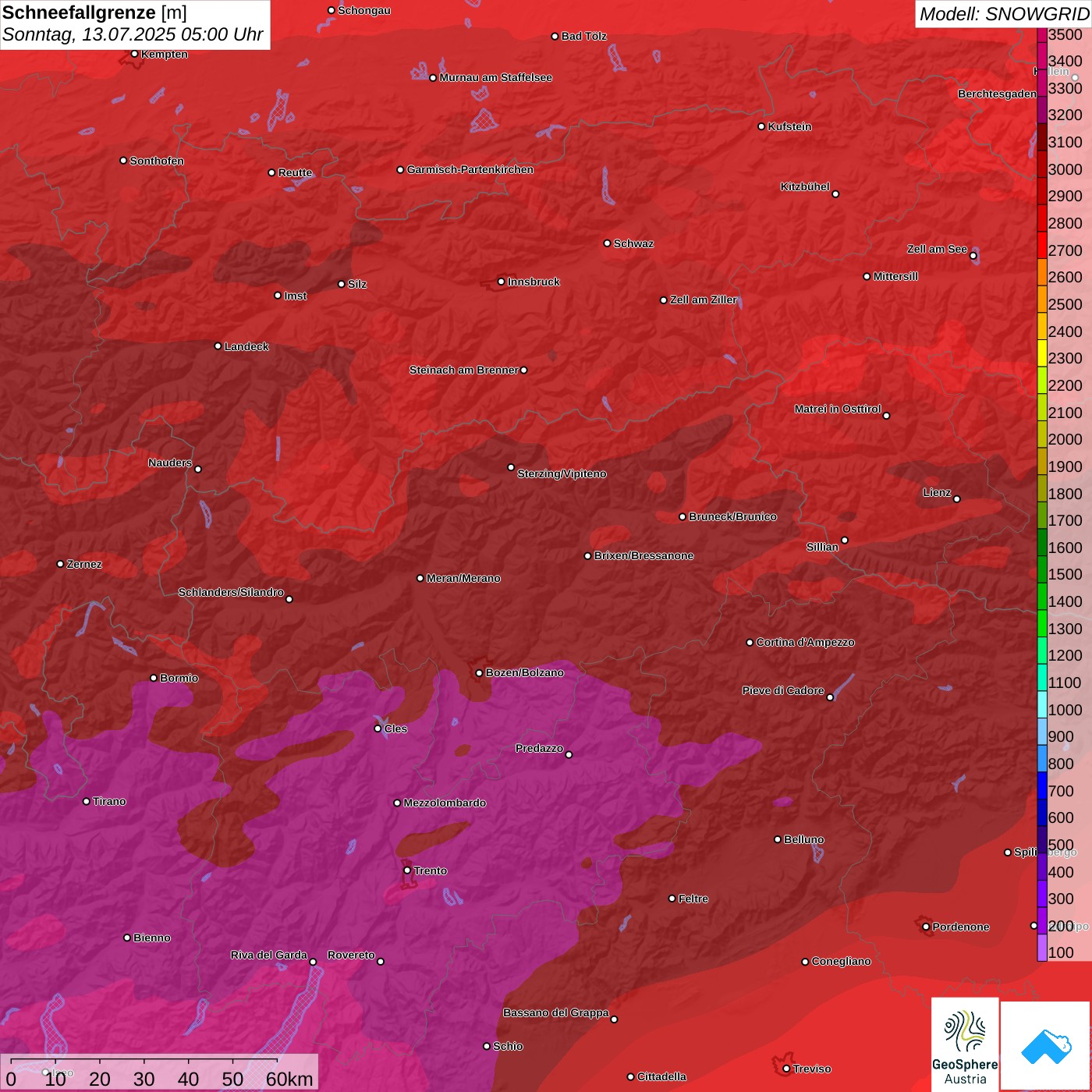Click the blue diamond logo in the corner
The width and height of the screenshot is (1092, 1092).
(x=1046, y=1047)
